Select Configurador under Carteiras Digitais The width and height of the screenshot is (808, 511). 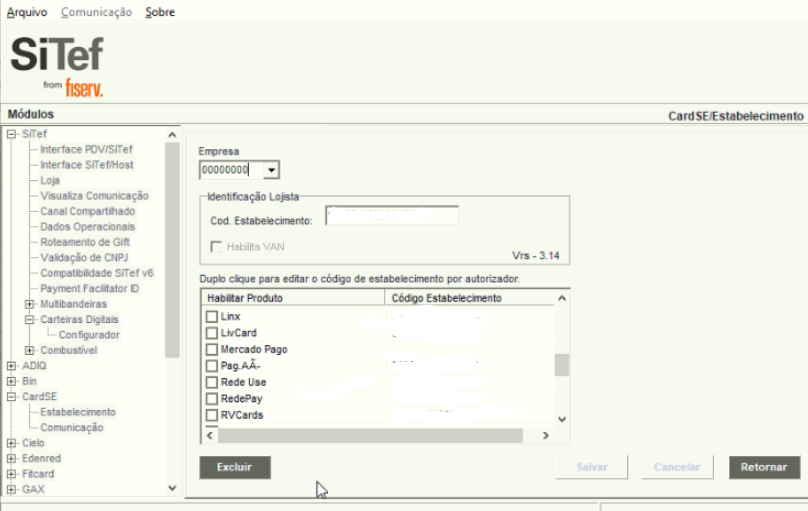tap(89, 335)
